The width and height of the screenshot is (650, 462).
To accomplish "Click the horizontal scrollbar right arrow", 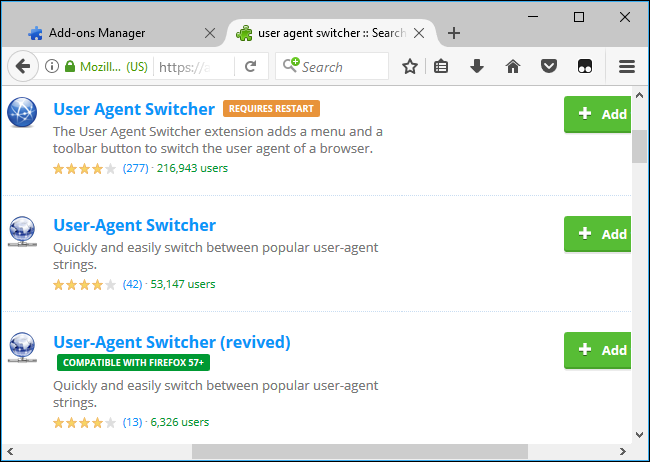I will click(x=623, y=451).
